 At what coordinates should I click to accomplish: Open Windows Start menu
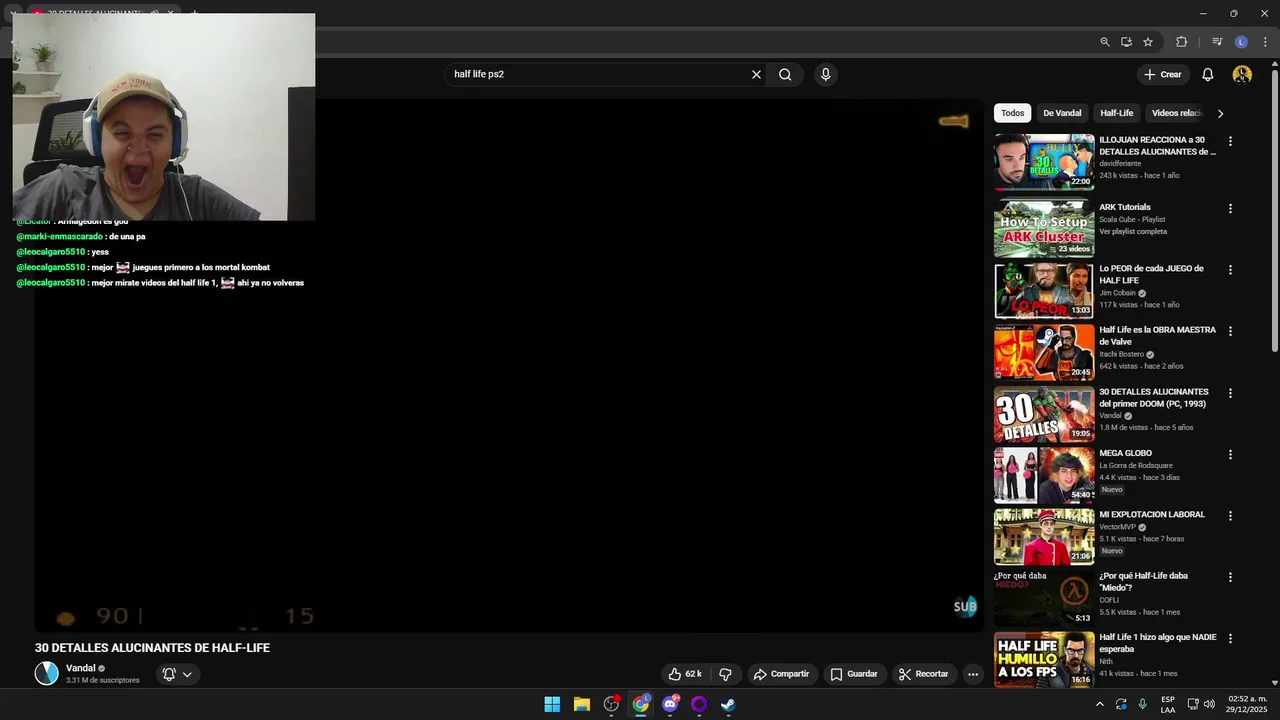[552, 704]
